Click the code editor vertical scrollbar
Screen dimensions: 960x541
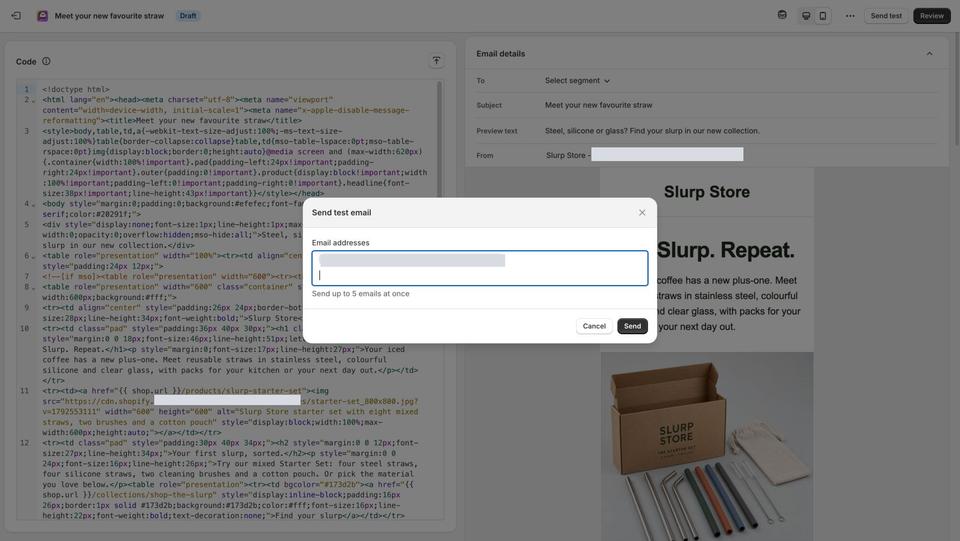439,141
